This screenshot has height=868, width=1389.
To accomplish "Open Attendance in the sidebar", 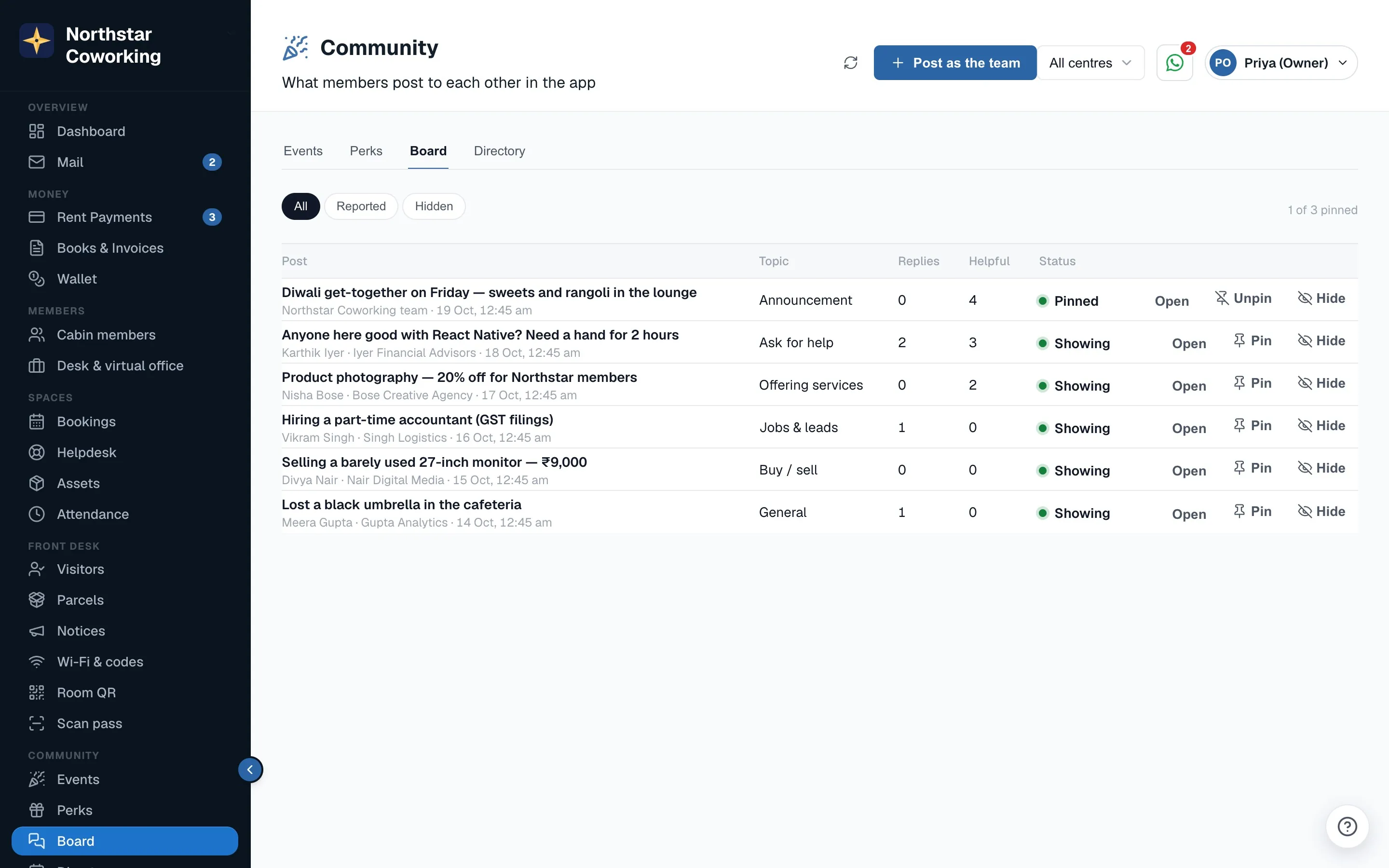I will click(x=124, y=515).
